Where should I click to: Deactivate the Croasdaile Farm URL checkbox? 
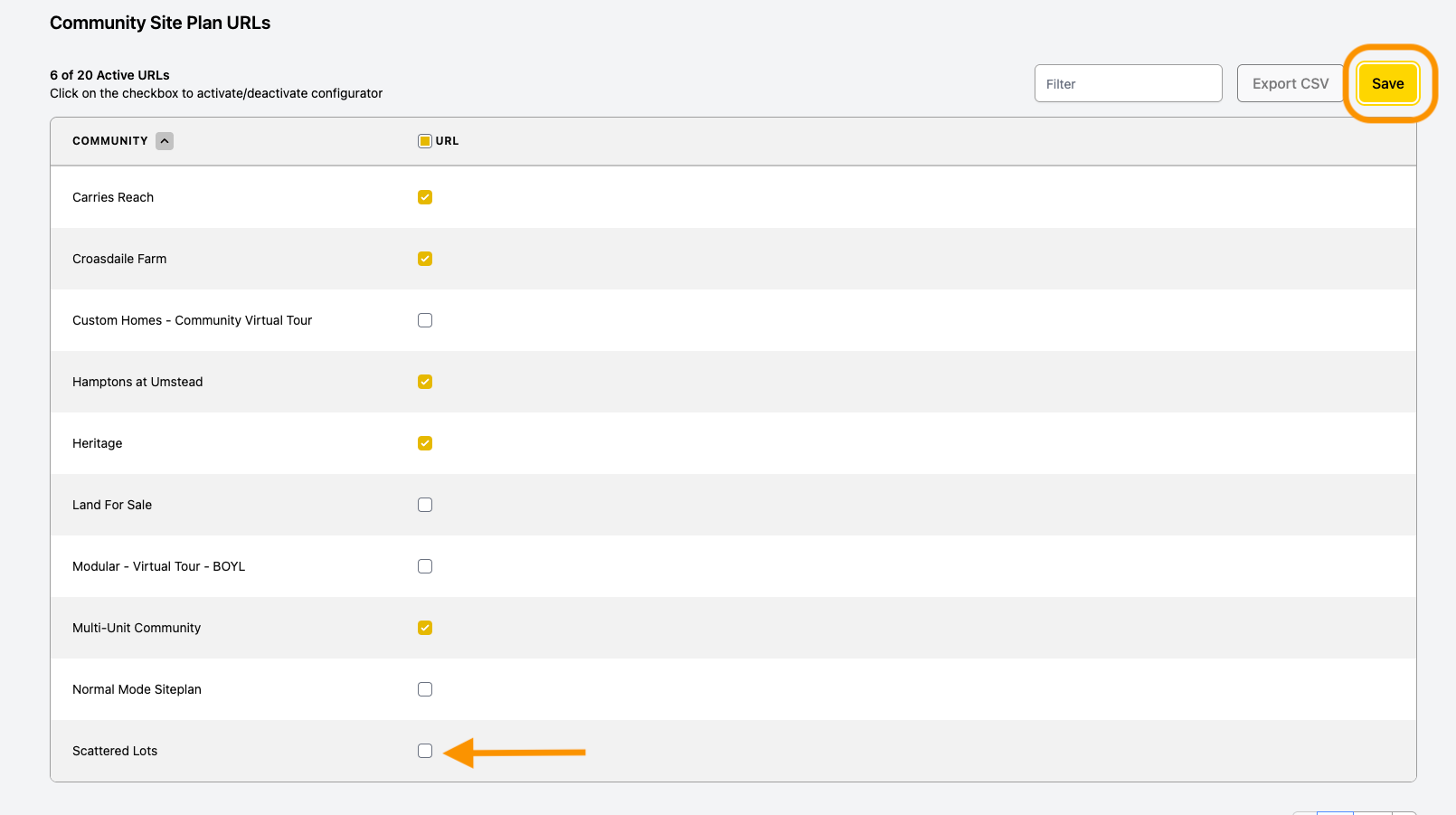coord(425,259)
